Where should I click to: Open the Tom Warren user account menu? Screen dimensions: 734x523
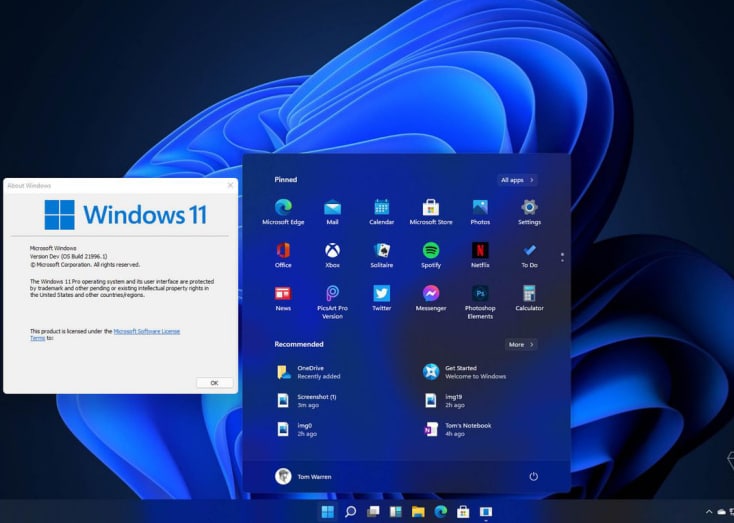point(303,477)
